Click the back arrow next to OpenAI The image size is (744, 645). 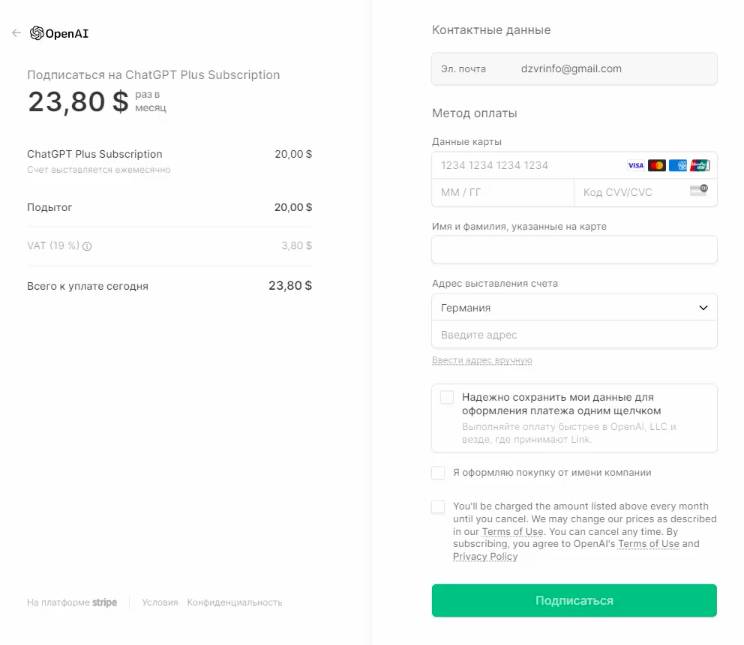point(16,33)
